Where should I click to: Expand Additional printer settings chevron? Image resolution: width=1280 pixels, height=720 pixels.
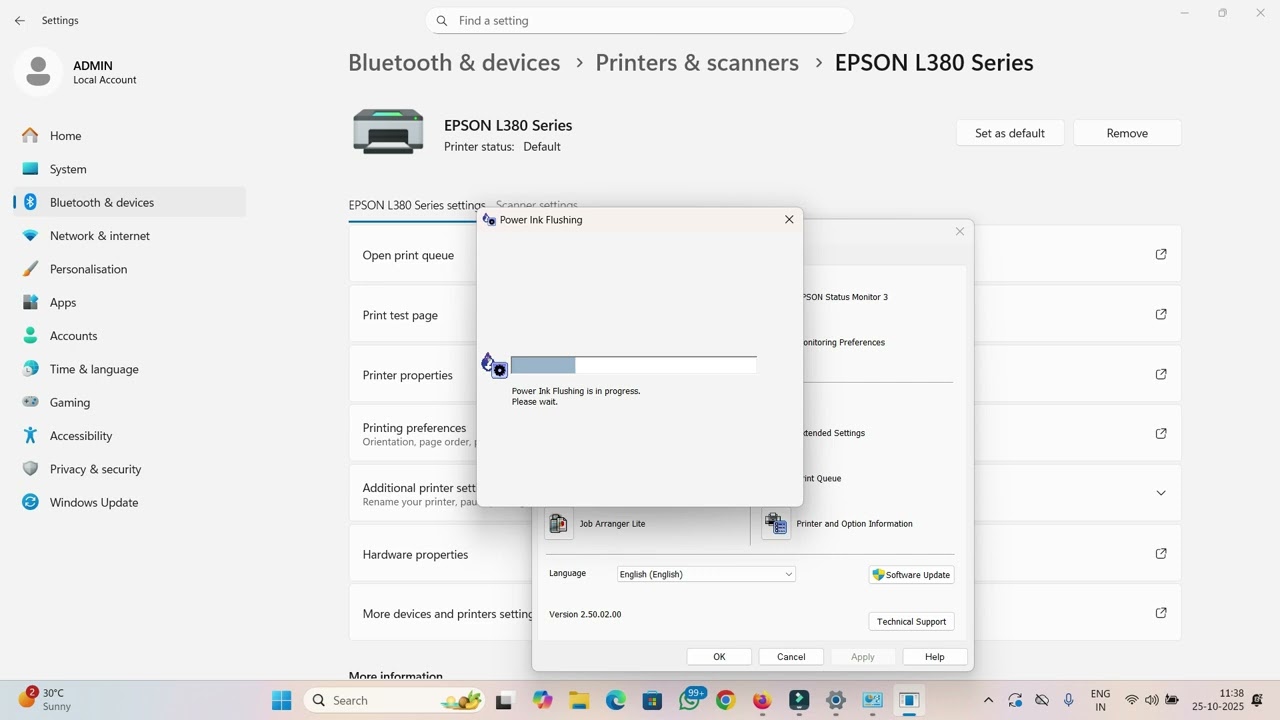click(x=1161, y=493)
